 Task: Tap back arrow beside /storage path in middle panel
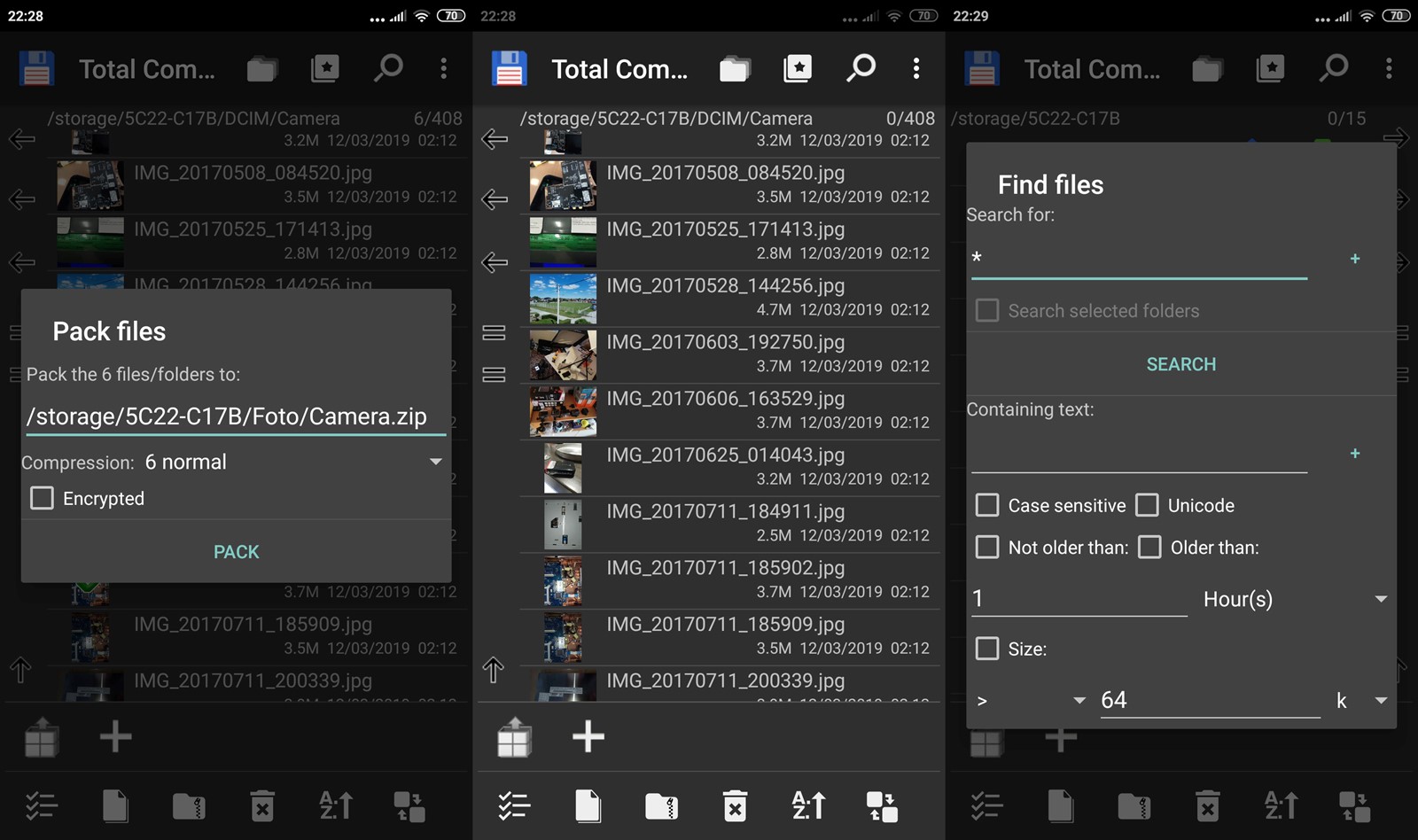[495, 139]
